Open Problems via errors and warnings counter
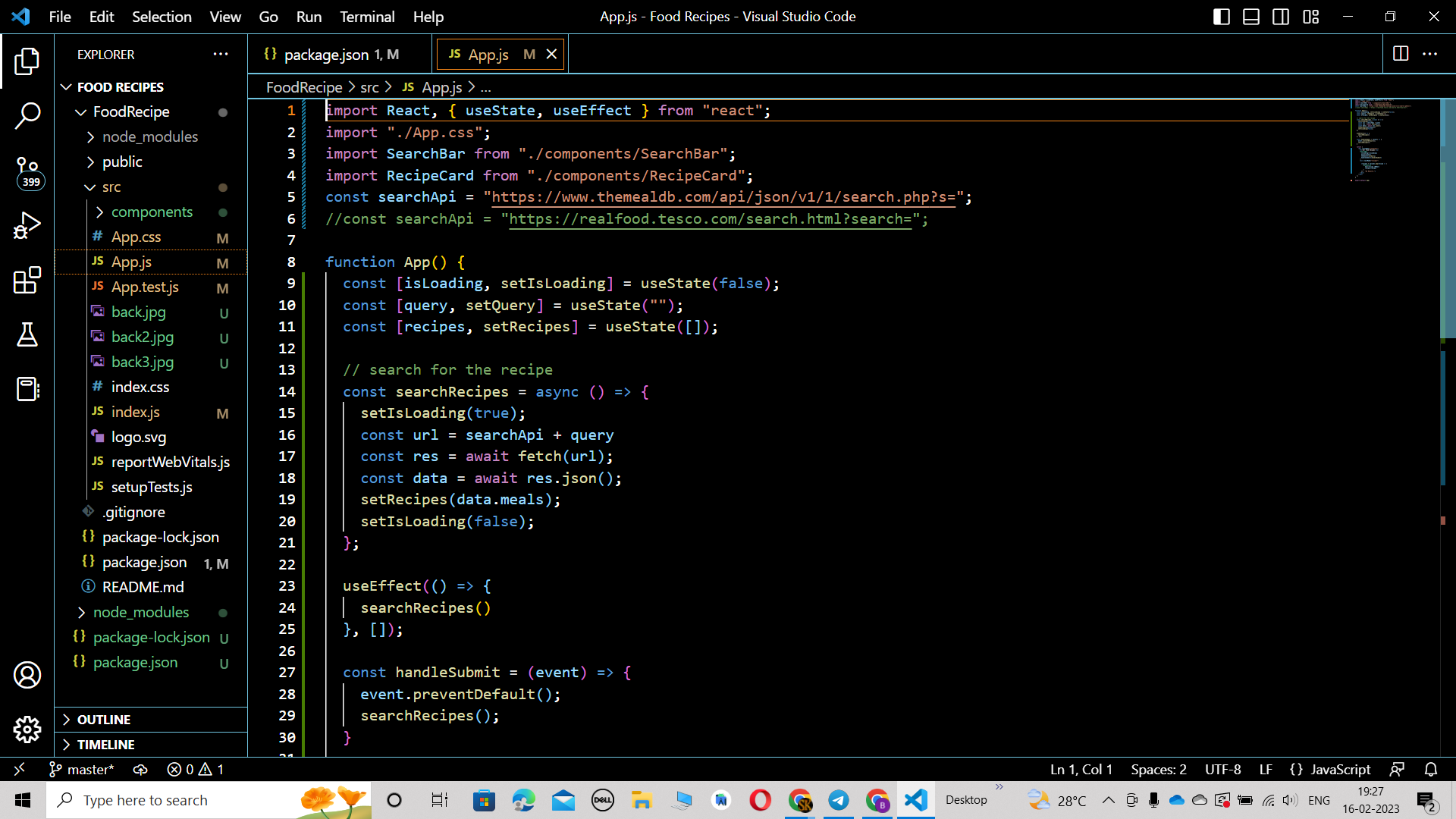 (x=196, y=769)
